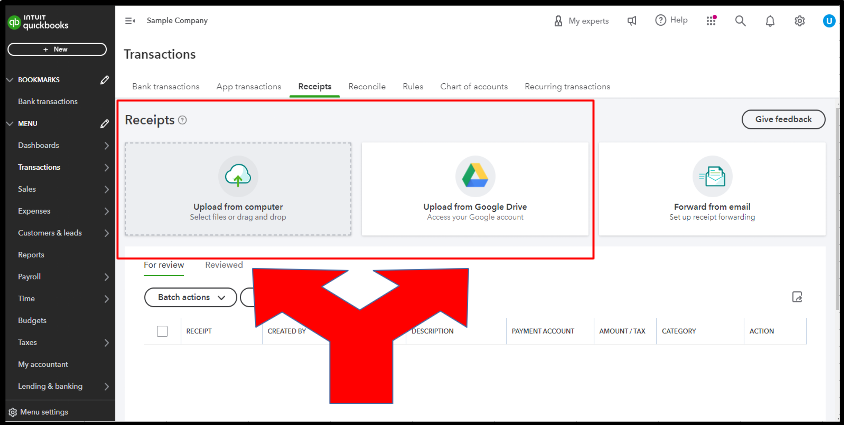844x425 pixels.
Task: Open Reports in the sidebar
Action: click(31, 255)
